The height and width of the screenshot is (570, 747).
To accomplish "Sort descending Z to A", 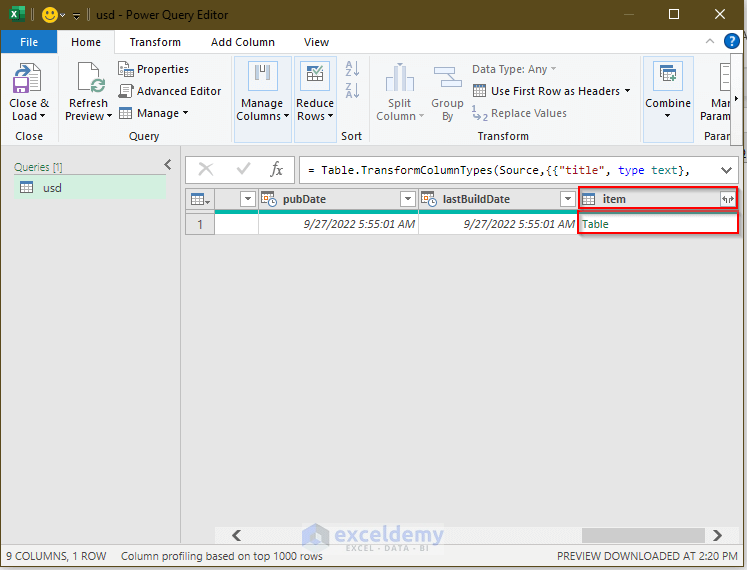I will click(x=352, y=90).
